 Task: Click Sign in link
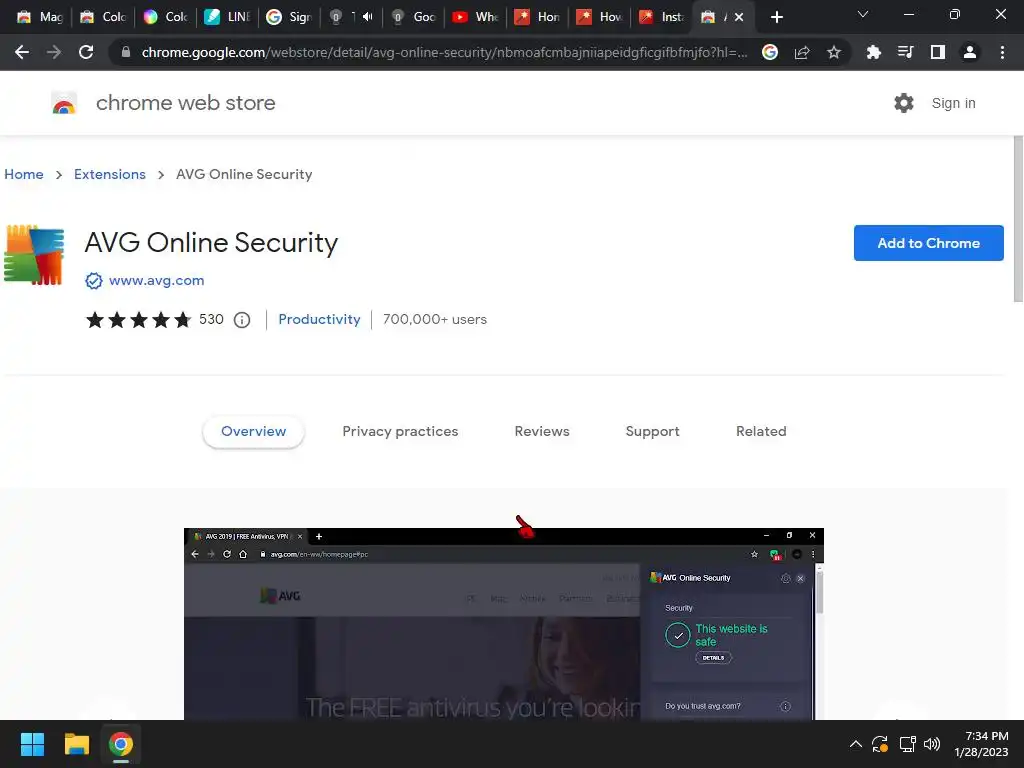click(x=953, y=103)
